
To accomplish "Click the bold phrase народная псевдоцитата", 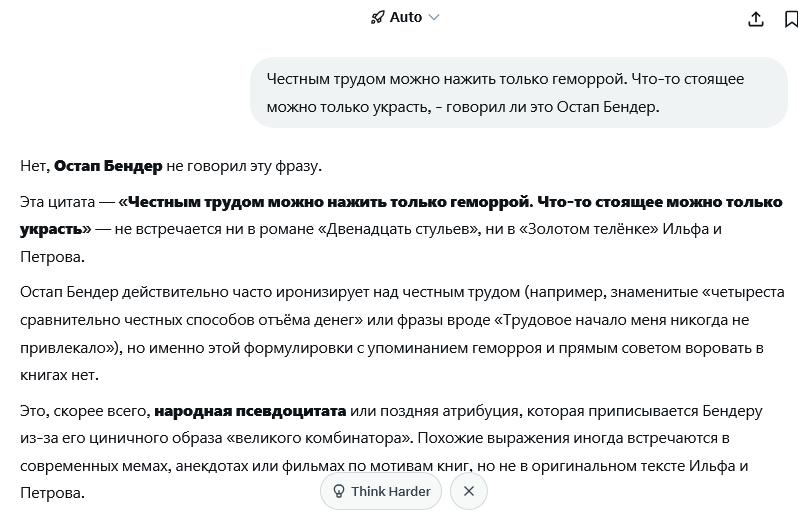I will [x=250, y=411].
